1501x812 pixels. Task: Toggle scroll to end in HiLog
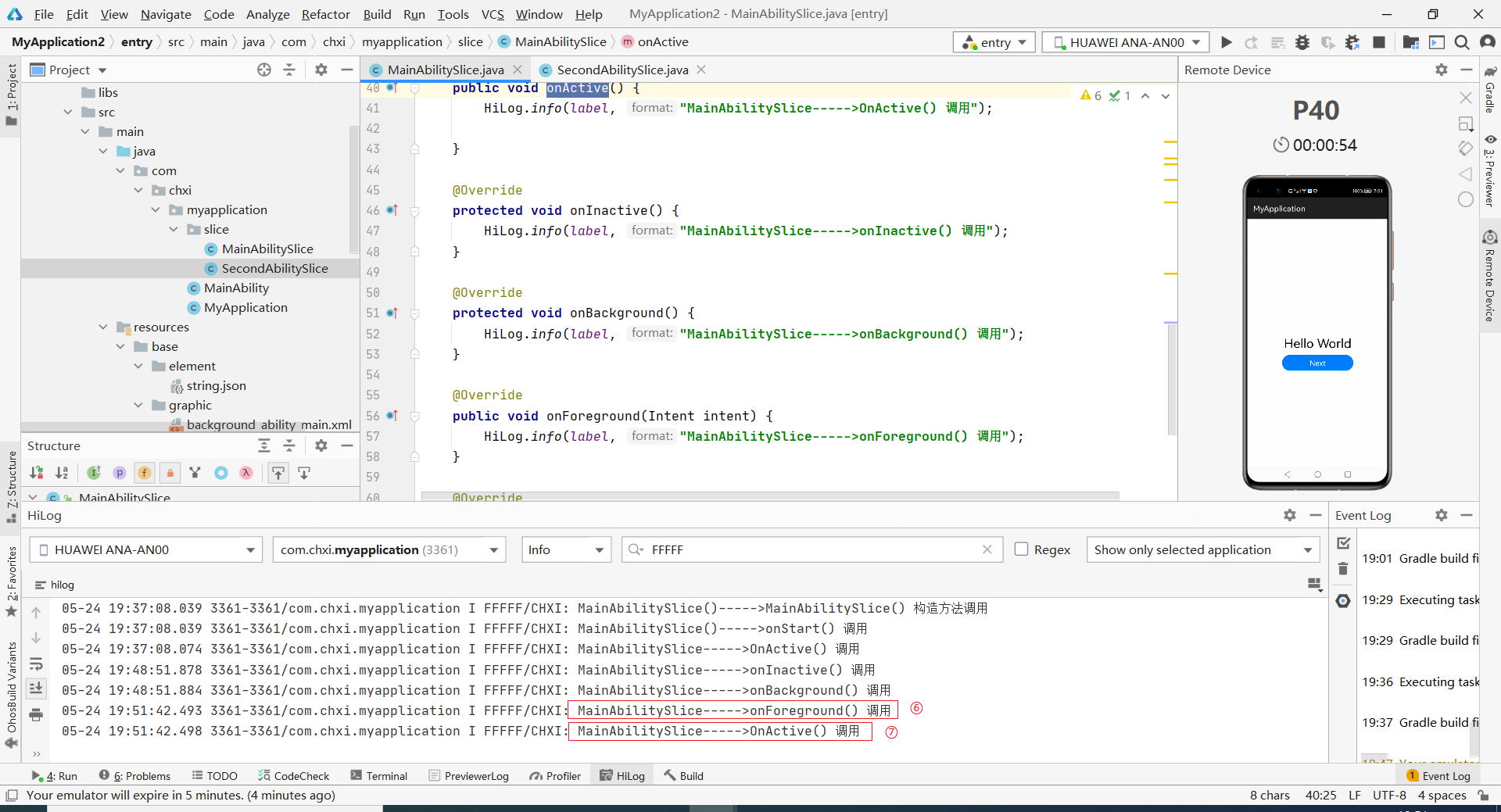click(36, 689)
